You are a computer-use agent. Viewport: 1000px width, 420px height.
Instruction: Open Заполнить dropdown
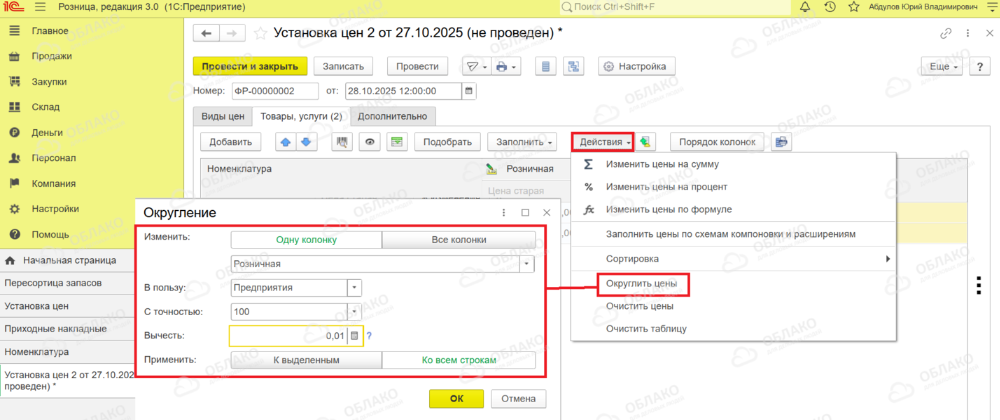pyautogui.click(x=522, y=142)
